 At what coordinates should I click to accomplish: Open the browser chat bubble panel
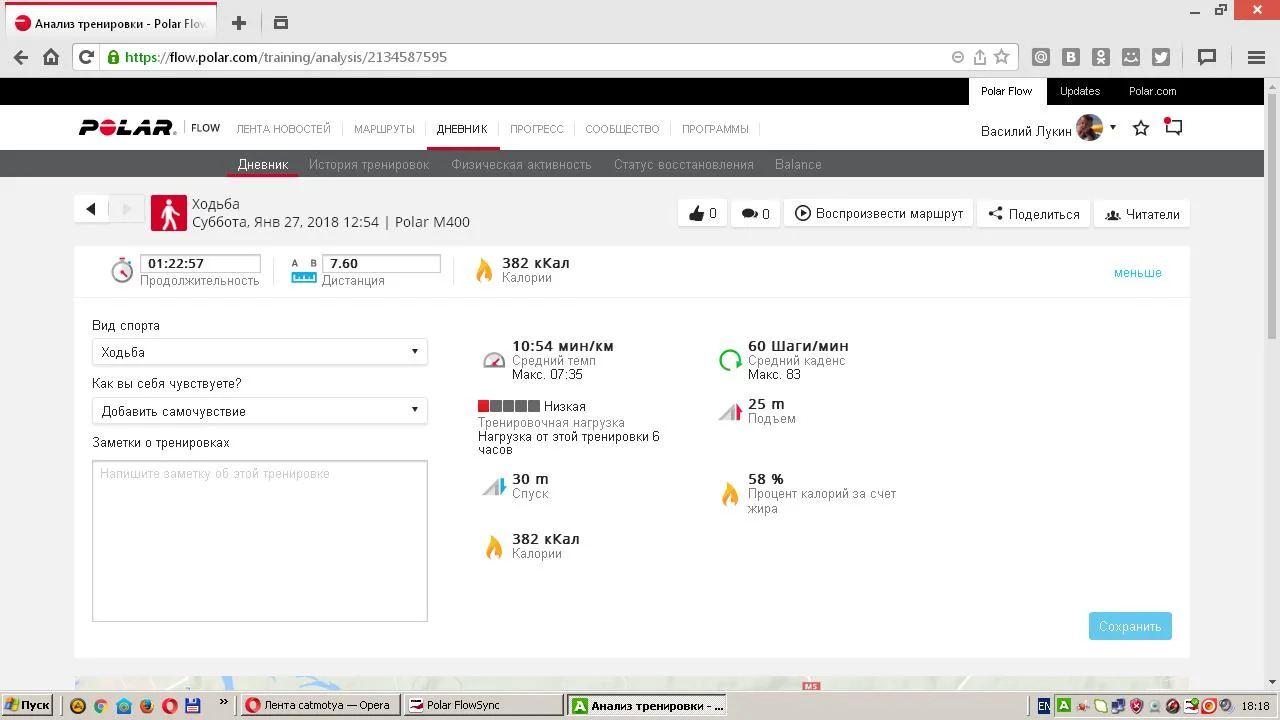click(x=1207, y=57)
